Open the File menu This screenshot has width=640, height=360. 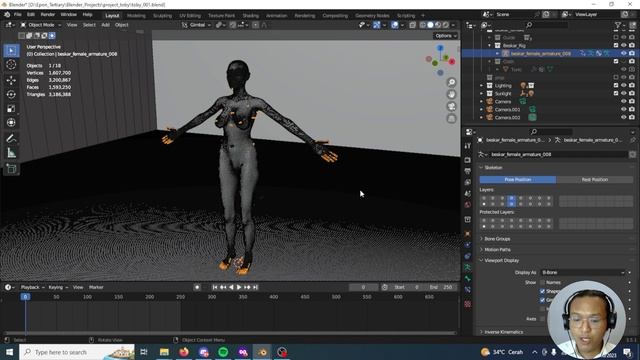tap(18, 14)
